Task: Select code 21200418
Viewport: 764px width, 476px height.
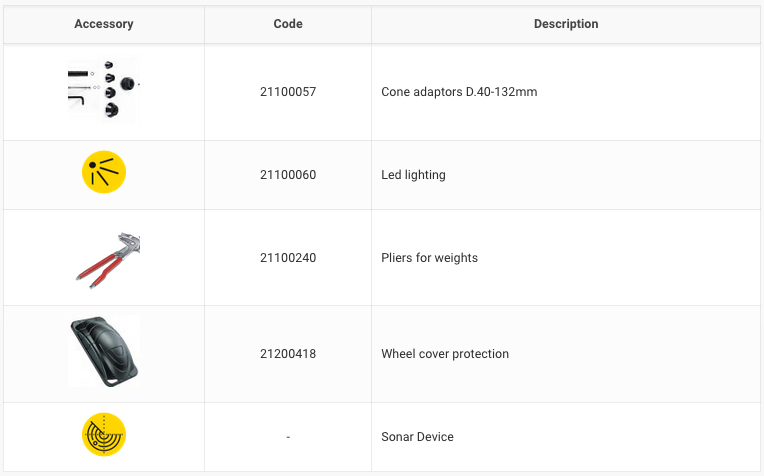Action: (288, 354)
